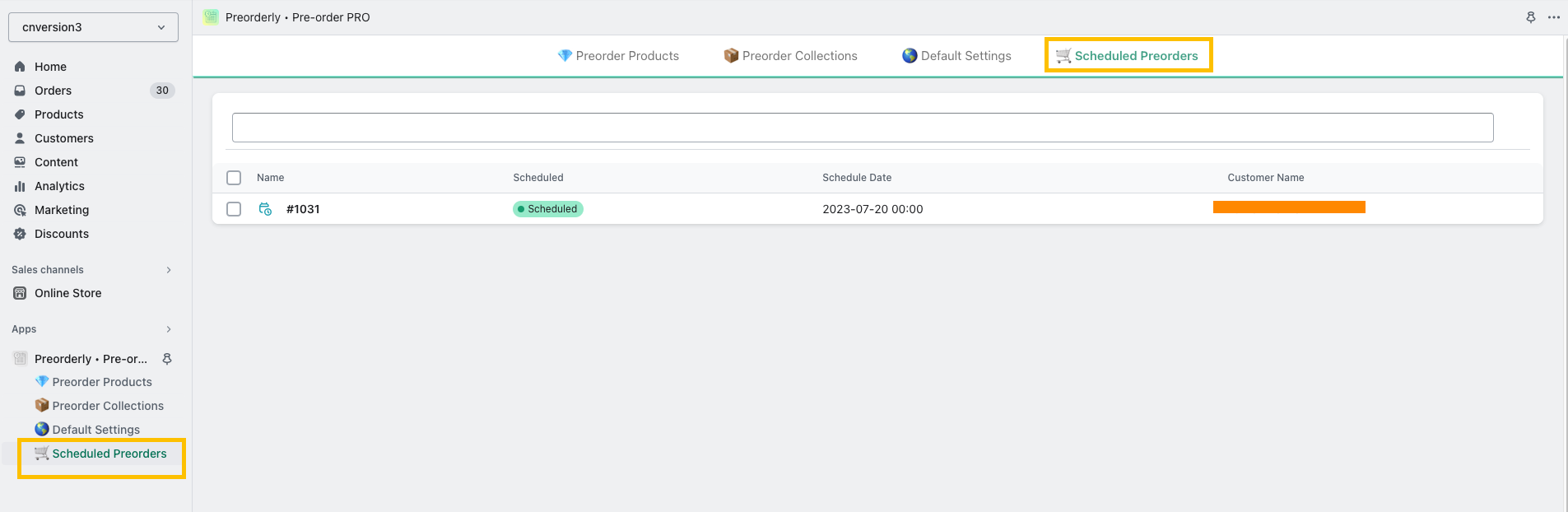Switch to the Preorder Products tab

point(618,56)
